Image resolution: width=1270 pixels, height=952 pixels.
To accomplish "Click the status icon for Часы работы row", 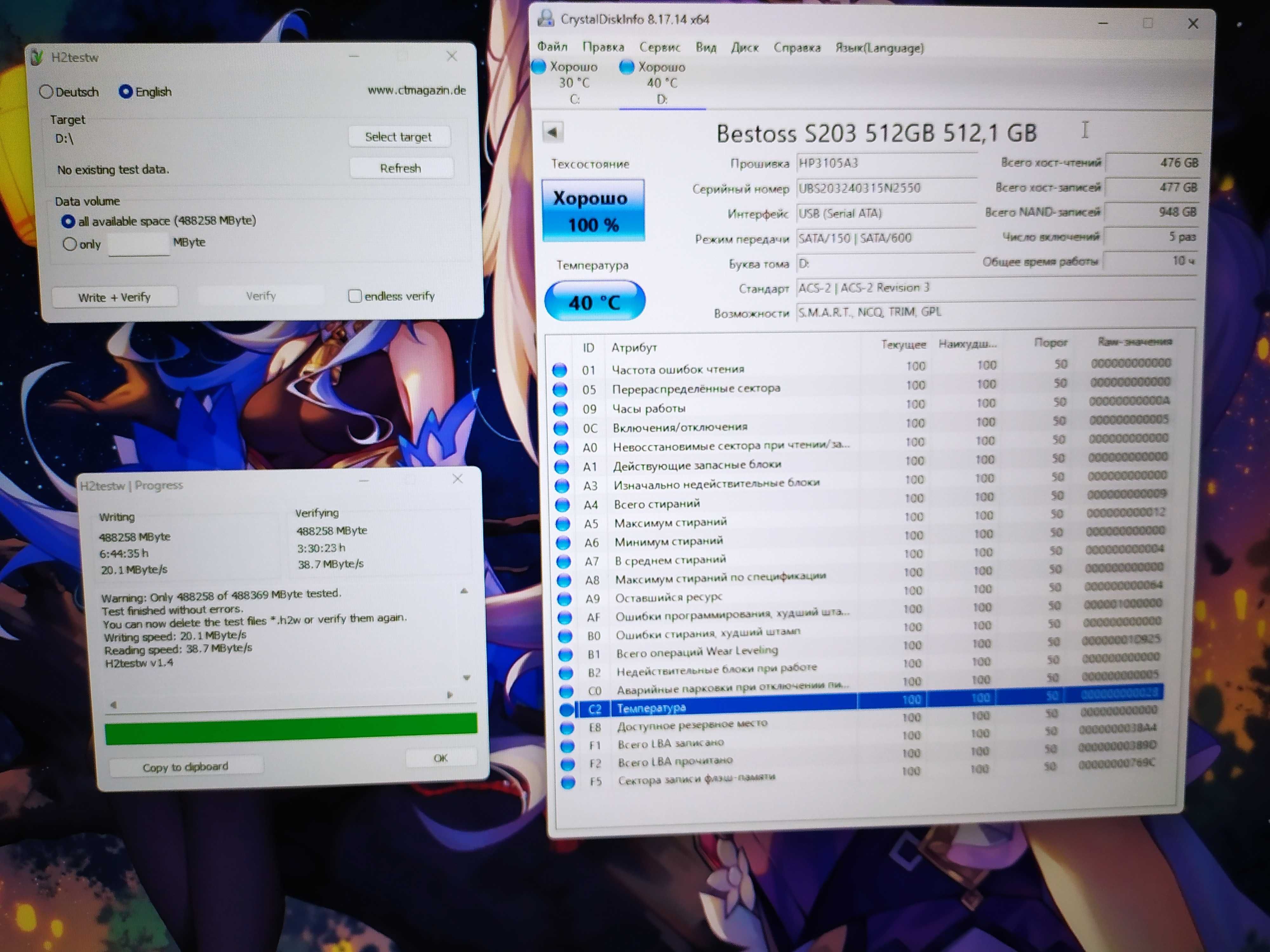I will coord(560,409).
